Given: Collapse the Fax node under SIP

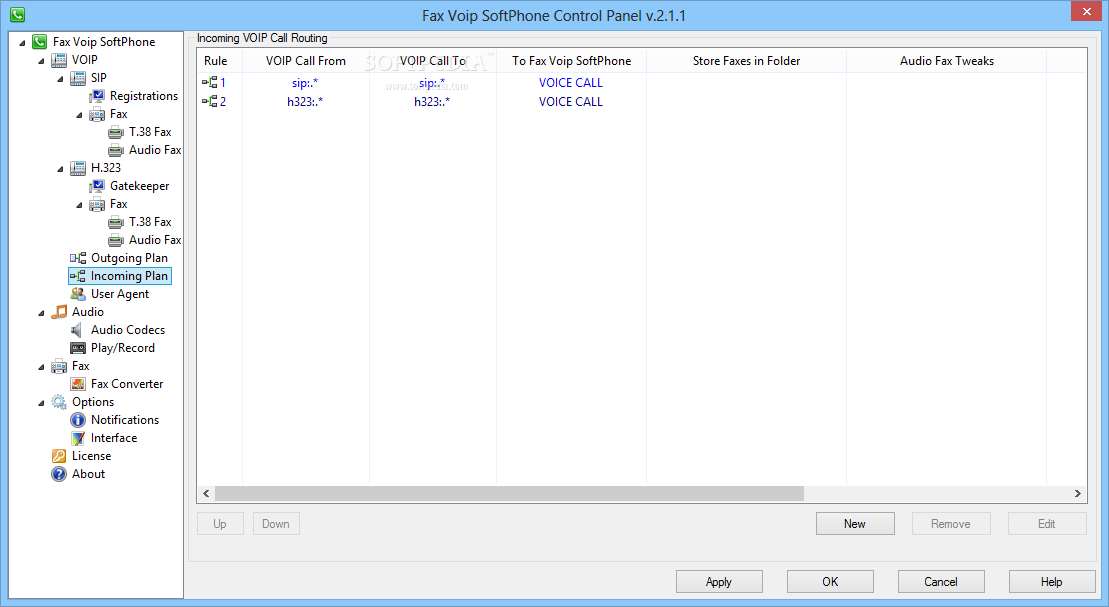Looking at the screenshot, I should click(79, 115).
